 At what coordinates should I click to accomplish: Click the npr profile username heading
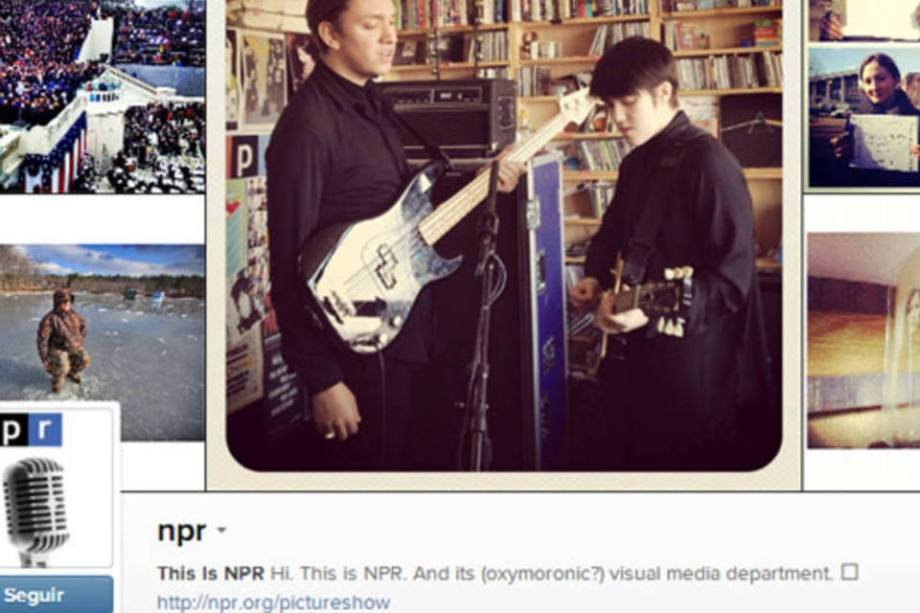coord(182,531)
